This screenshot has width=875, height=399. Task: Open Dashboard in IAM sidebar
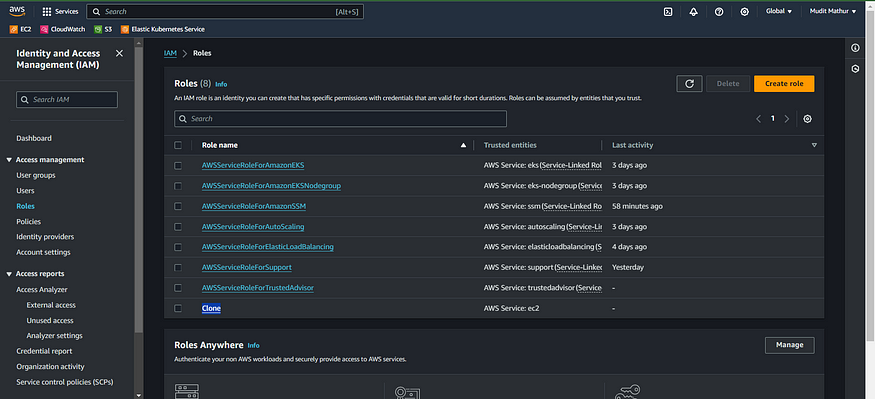pos(34,138)
